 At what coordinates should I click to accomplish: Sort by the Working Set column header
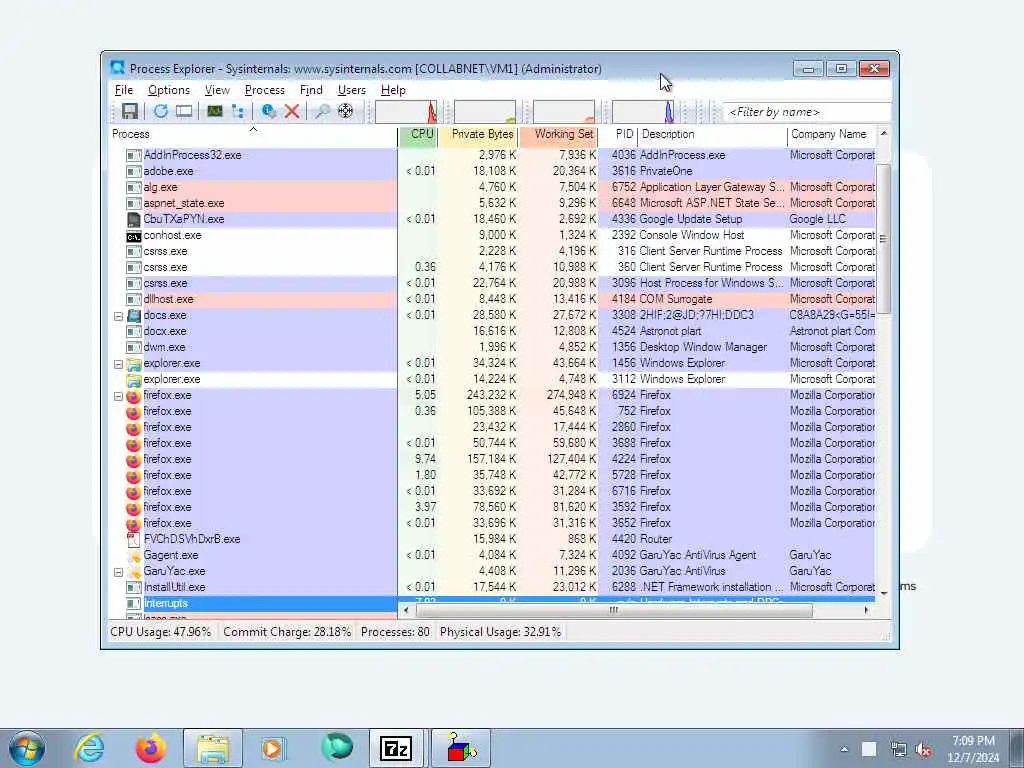pos(559,135)
